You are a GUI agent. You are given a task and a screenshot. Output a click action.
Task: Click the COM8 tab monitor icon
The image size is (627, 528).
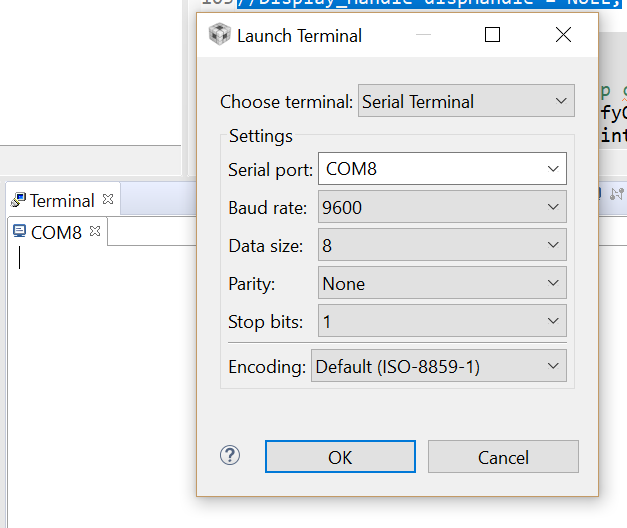19,231
